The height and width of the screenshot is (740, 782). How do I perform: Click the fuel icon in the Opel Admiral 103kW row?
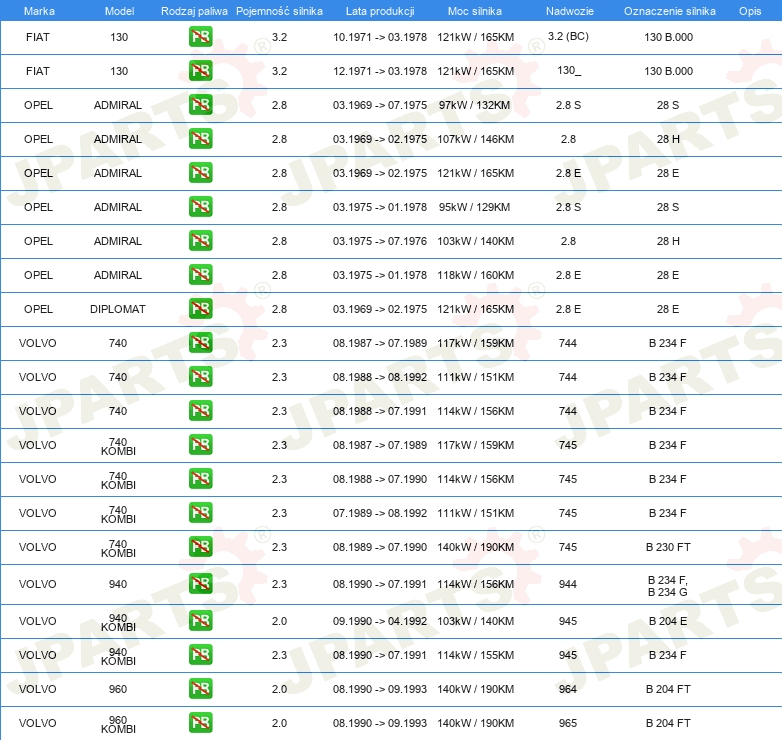(200, 241)
